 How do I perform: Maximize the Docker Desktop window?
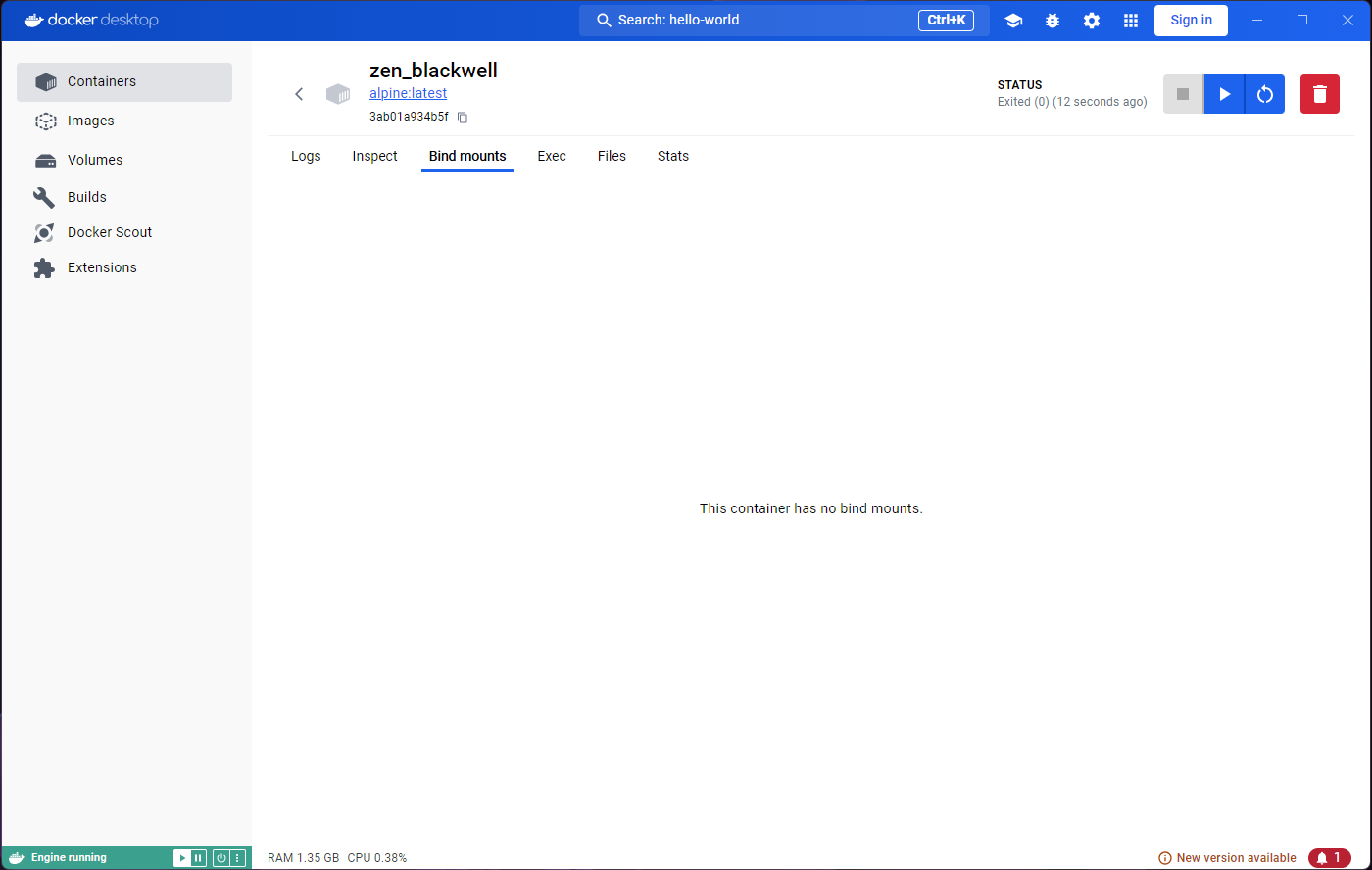[1302, 21]
